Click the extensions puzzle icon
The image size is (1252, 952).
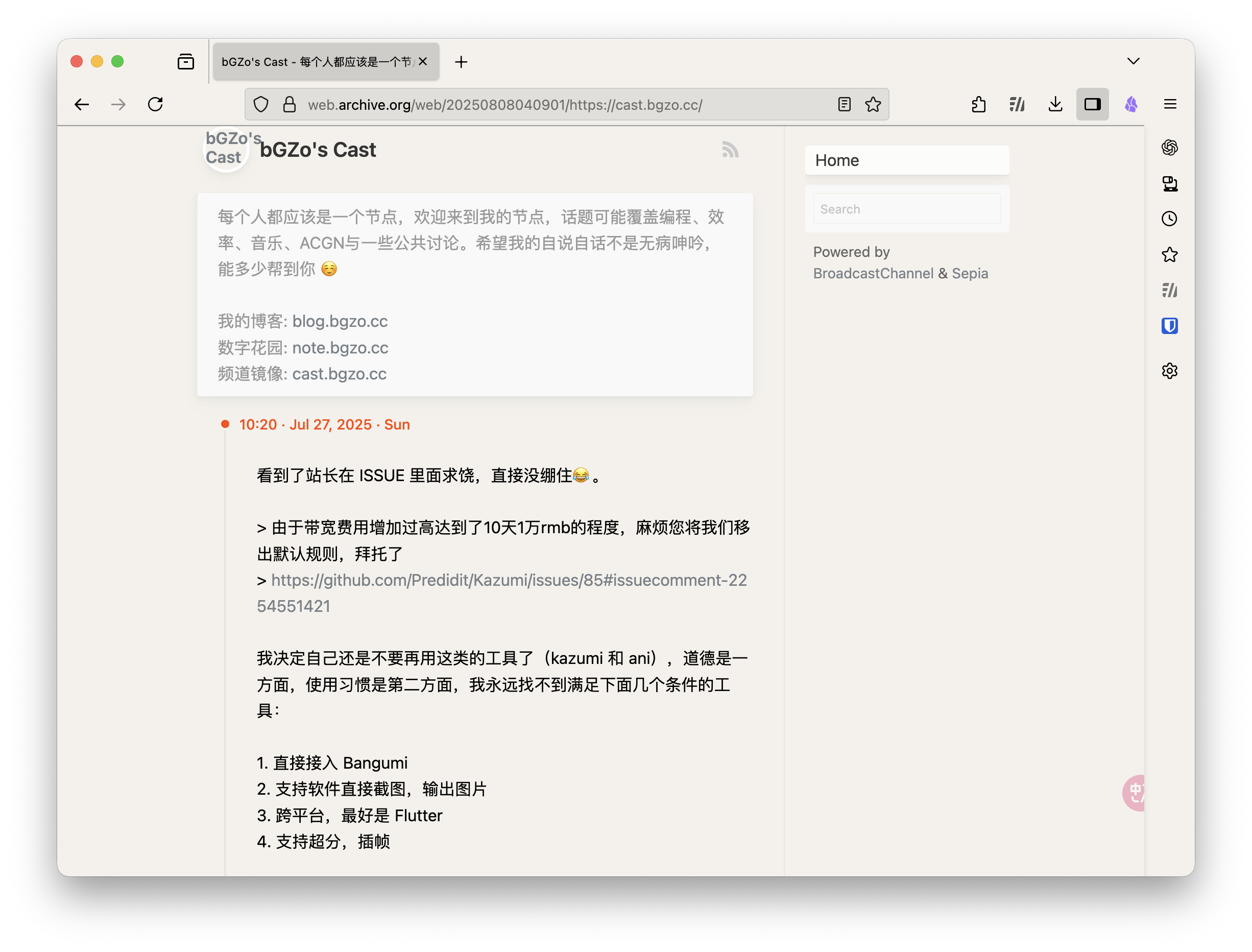978,104
